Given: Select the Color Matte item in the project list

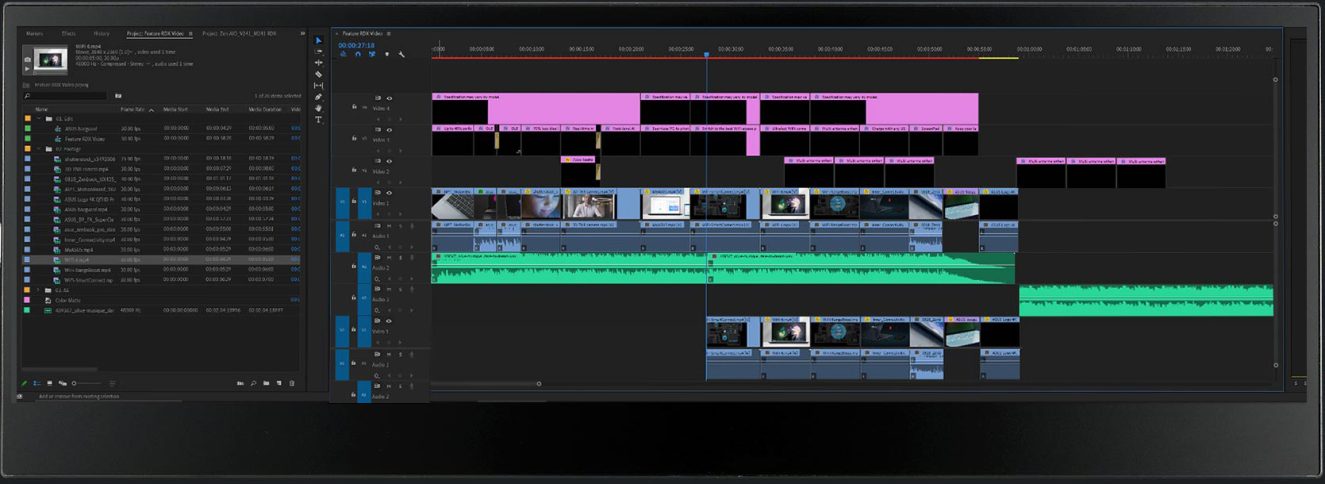Looking at the screenshot, I should point(67,300).
